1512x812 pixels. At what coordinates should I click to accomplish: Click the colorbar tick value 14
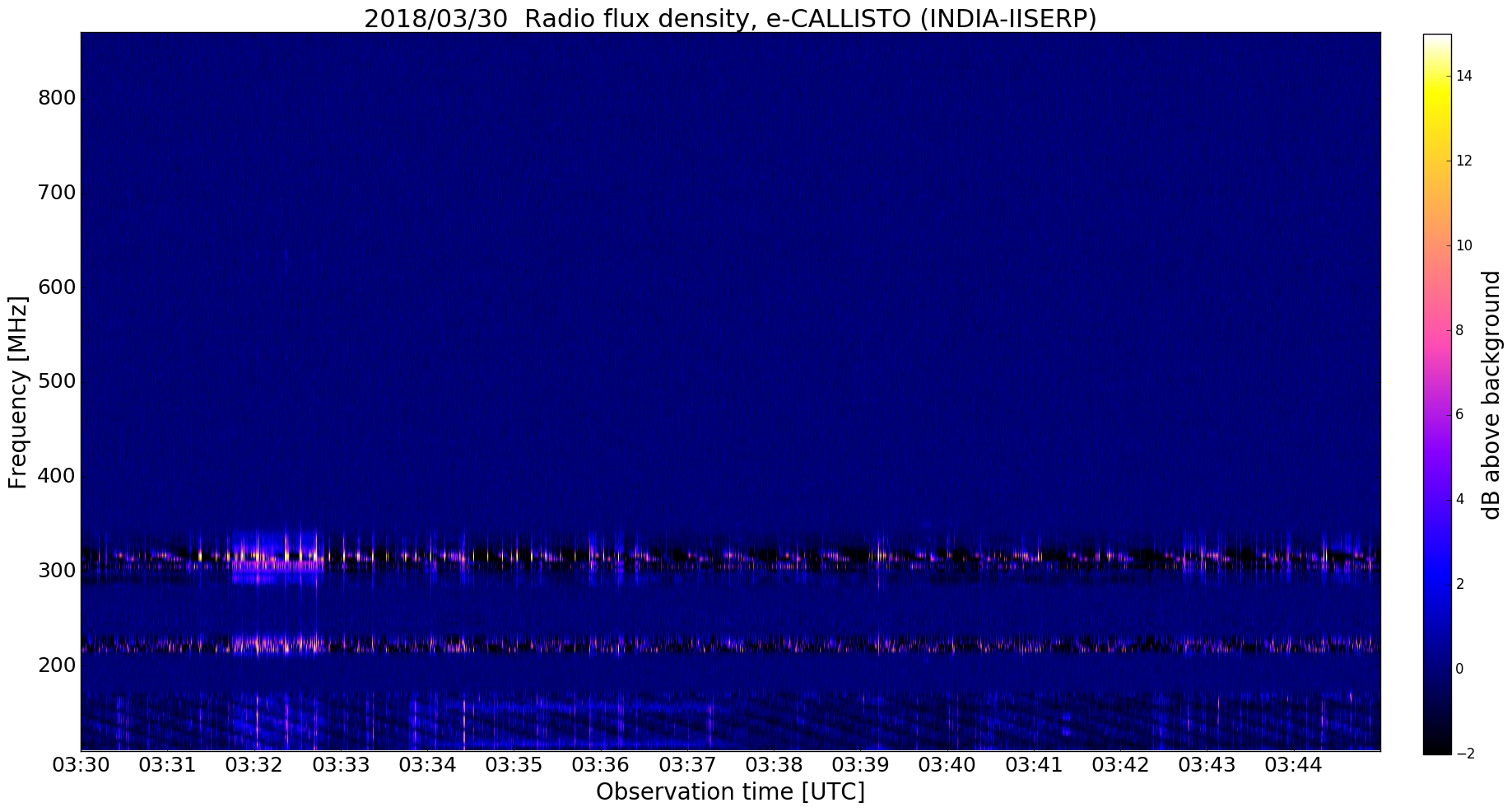point(1463,76)
